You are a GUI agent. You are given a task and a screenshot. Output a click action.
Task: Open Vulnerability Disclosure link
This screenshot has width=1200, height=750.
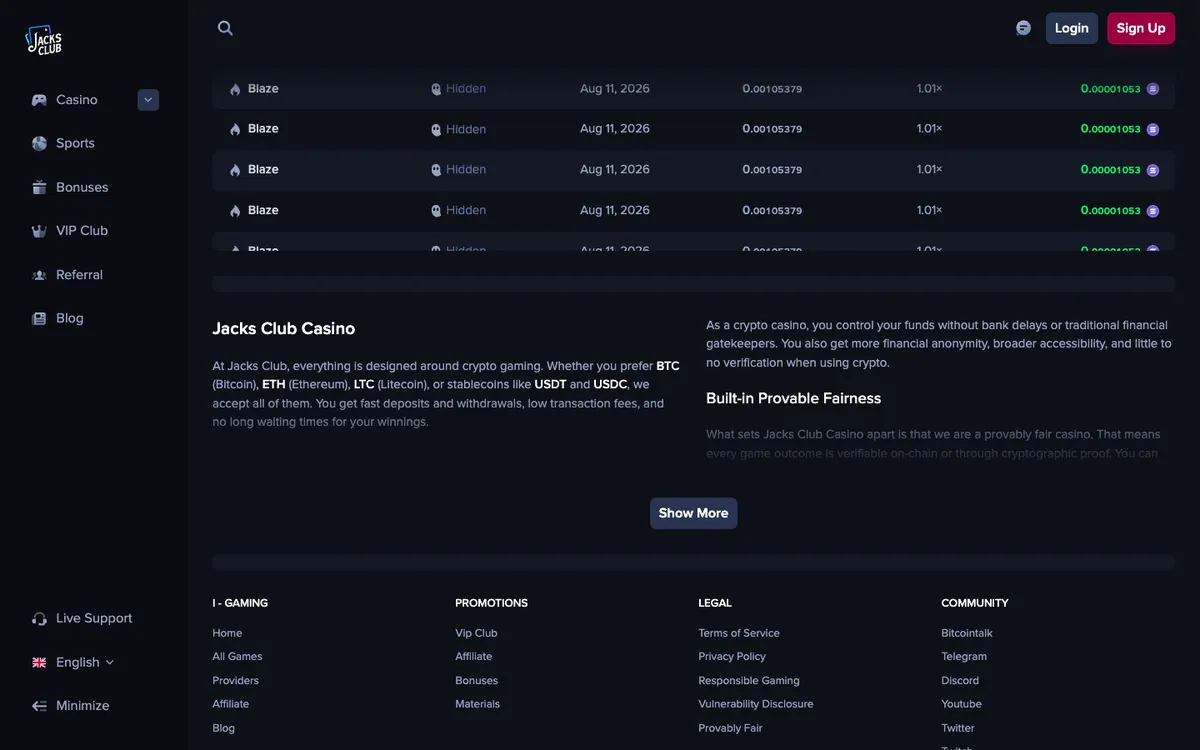[756, 704]
